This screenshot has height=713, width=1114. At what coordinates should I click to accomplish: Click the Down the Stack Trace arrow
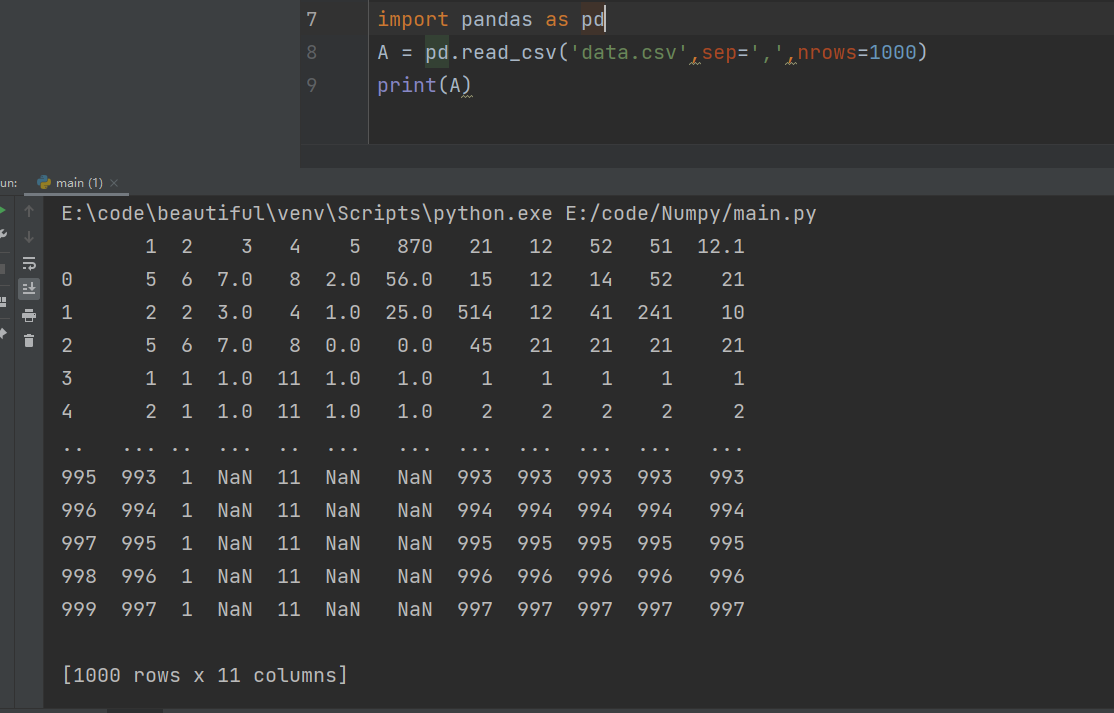[x=29, y=236]
